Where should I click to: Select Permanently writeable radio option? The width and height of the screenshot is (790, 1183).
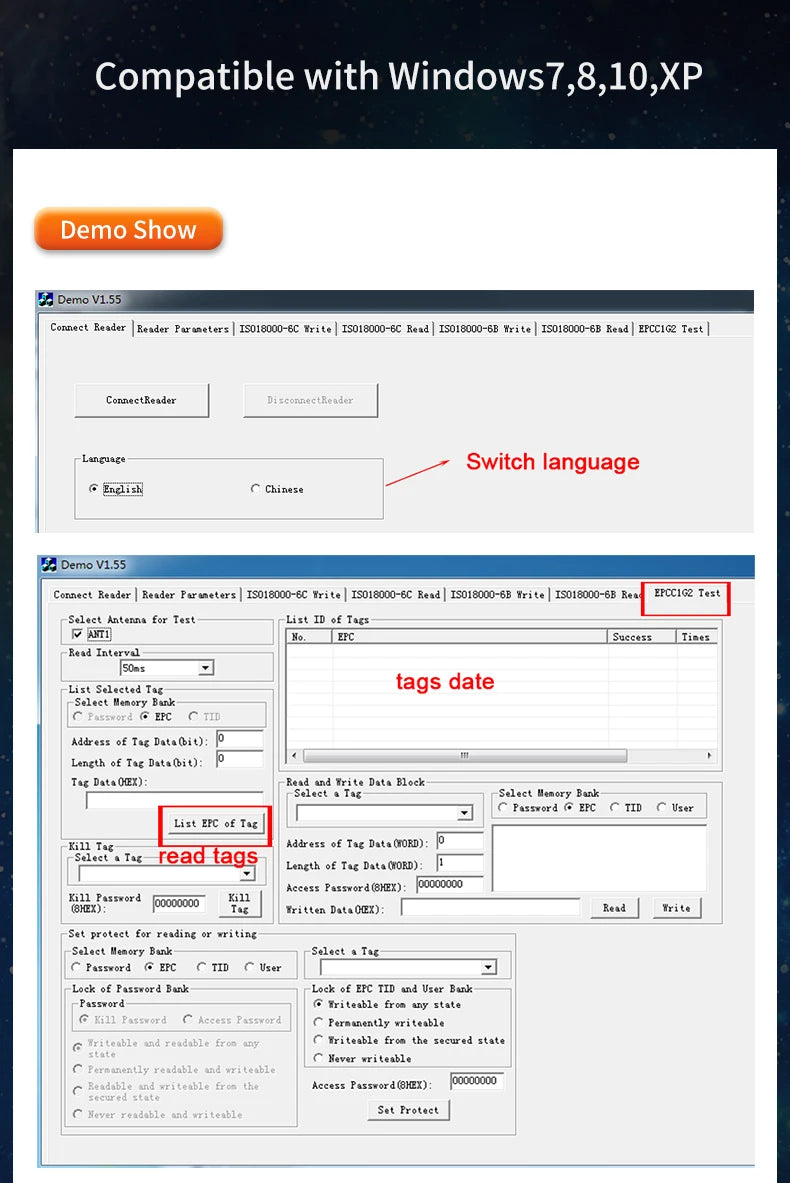[319, 1023]
